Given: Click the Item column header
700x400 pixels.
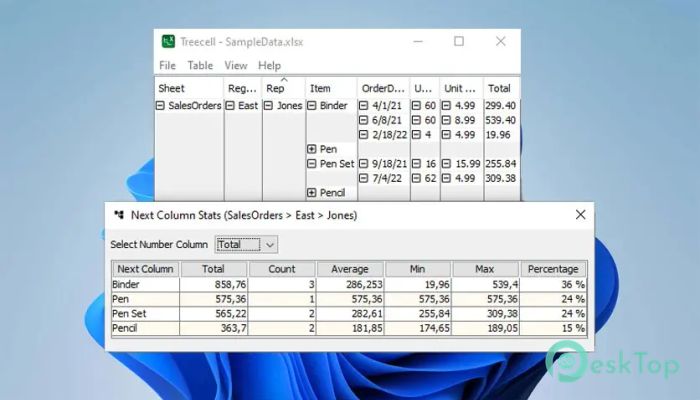Looking at the screenshot, I should [331, 88].
